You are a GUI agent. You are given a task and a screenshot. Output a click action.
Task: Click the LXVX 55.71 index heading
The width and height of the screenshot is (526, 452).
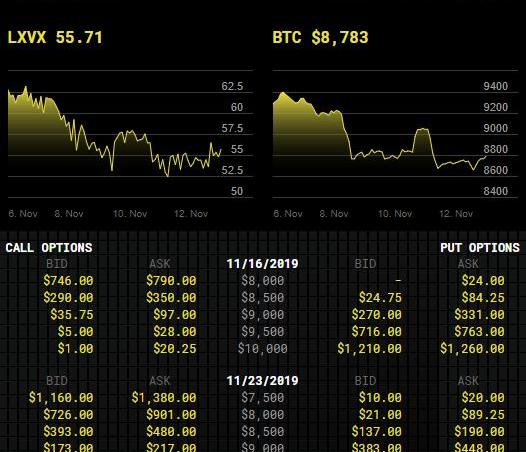coord(55,37)
